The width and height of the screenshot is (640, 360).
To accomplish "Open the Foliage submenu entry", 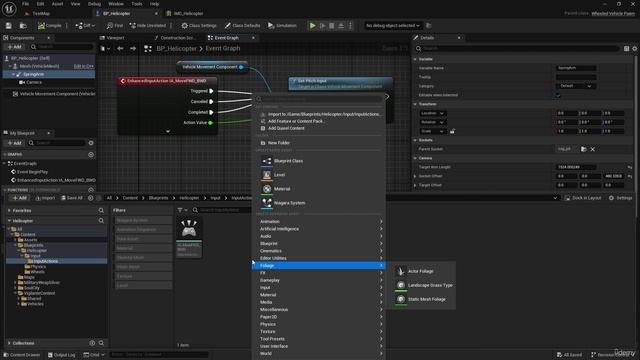I will point(318,266).
